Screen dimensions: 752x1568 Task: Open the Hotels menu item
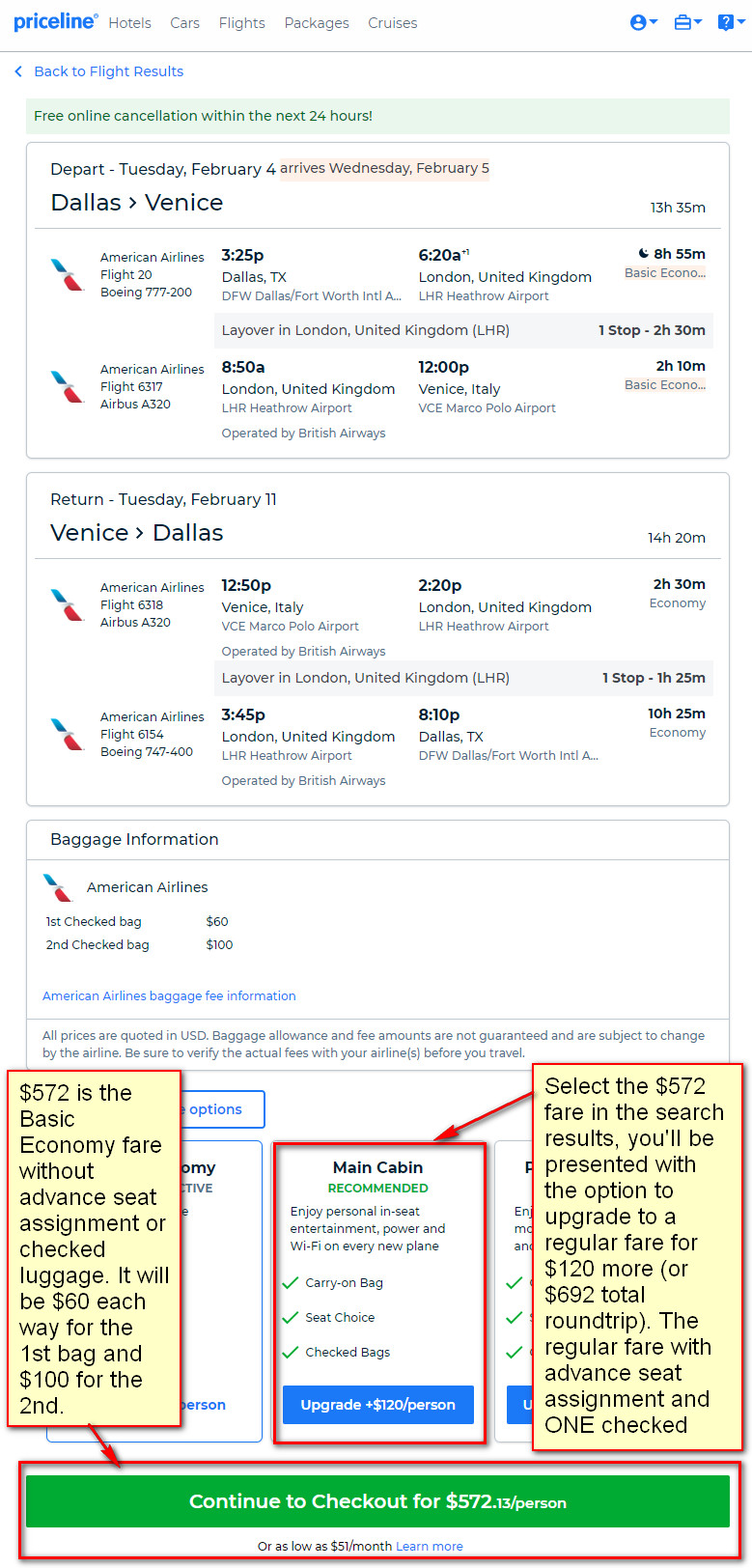(129, 23)
